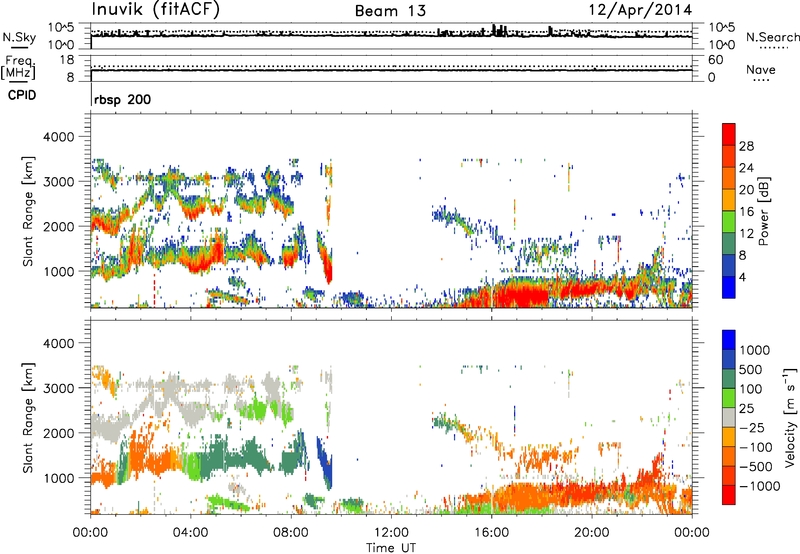The image size is (800, 554).
Task: Click the 28 tick label on power colorbar
Action: (x=746, y=146)
